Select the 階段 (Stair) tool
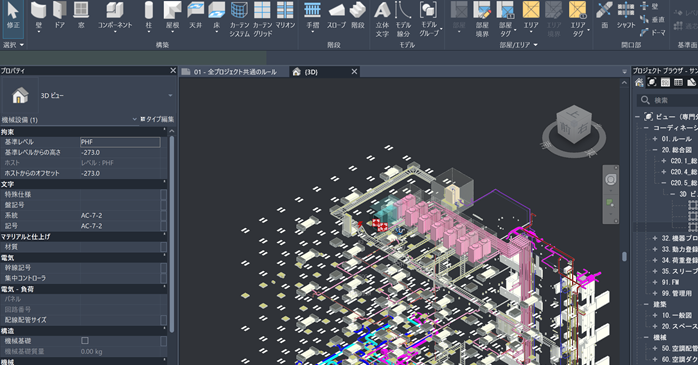The width and height of the screenshot is (698, 365). point(358,16)
